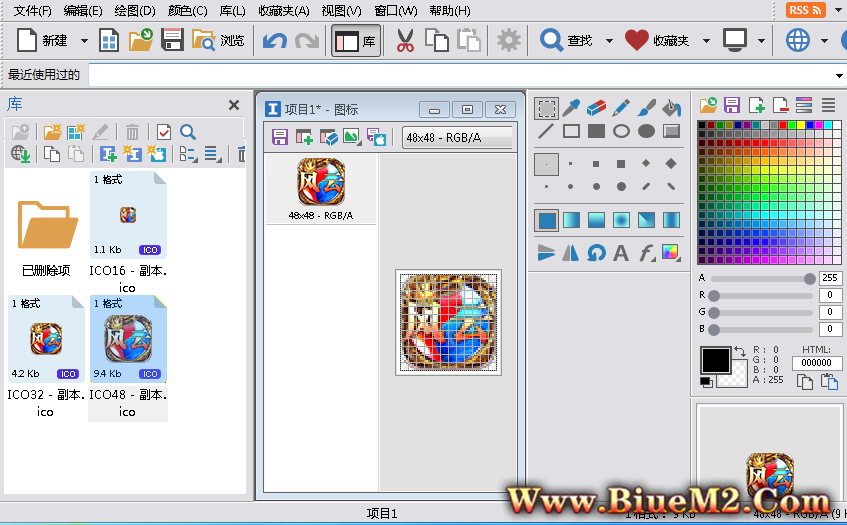Screen dimensions: 847x525
Task: Click the 查找 search button
Action: tap(567, 41)
